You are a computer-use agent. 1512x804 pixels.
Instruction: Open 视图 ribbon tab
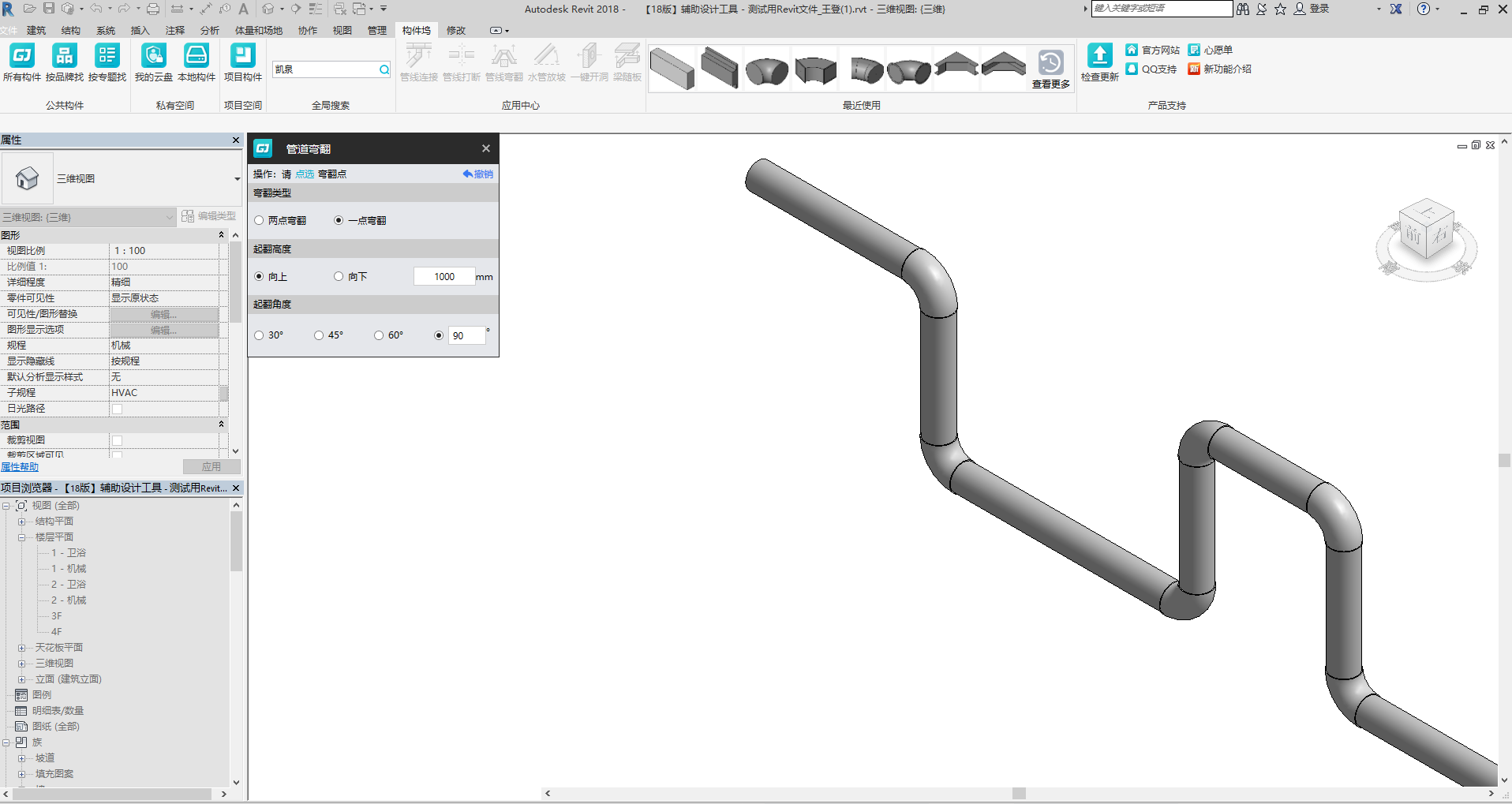click(x=342, y=30)
